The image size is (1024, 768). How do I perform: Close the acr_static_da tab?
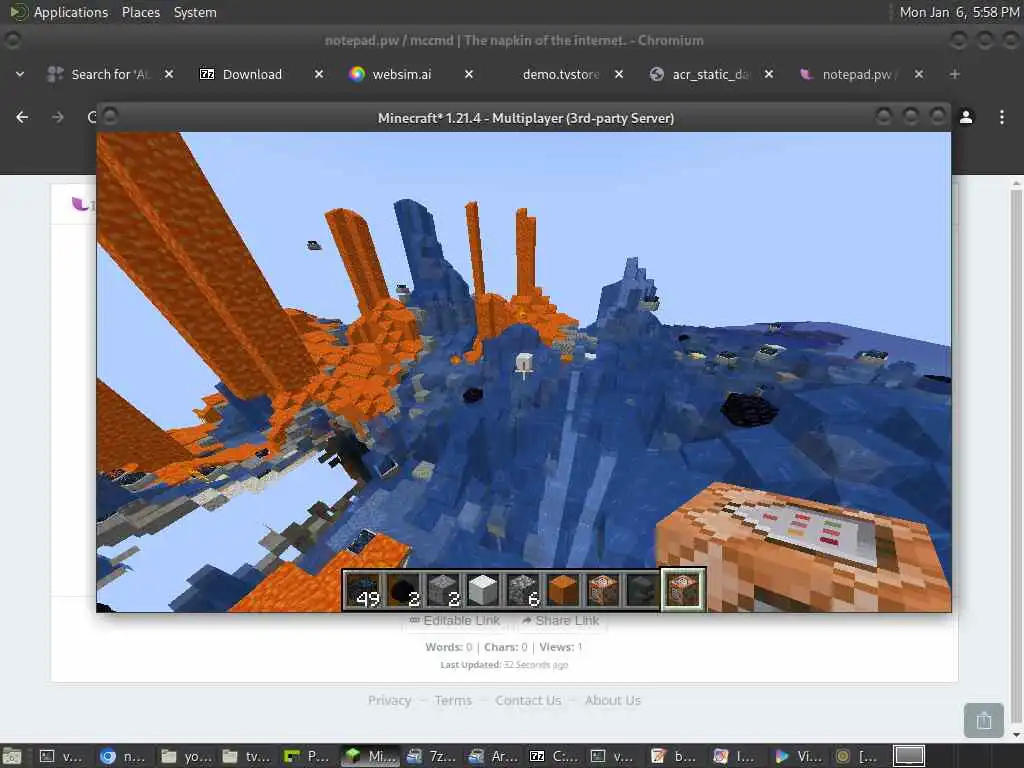tap(769, 74)
